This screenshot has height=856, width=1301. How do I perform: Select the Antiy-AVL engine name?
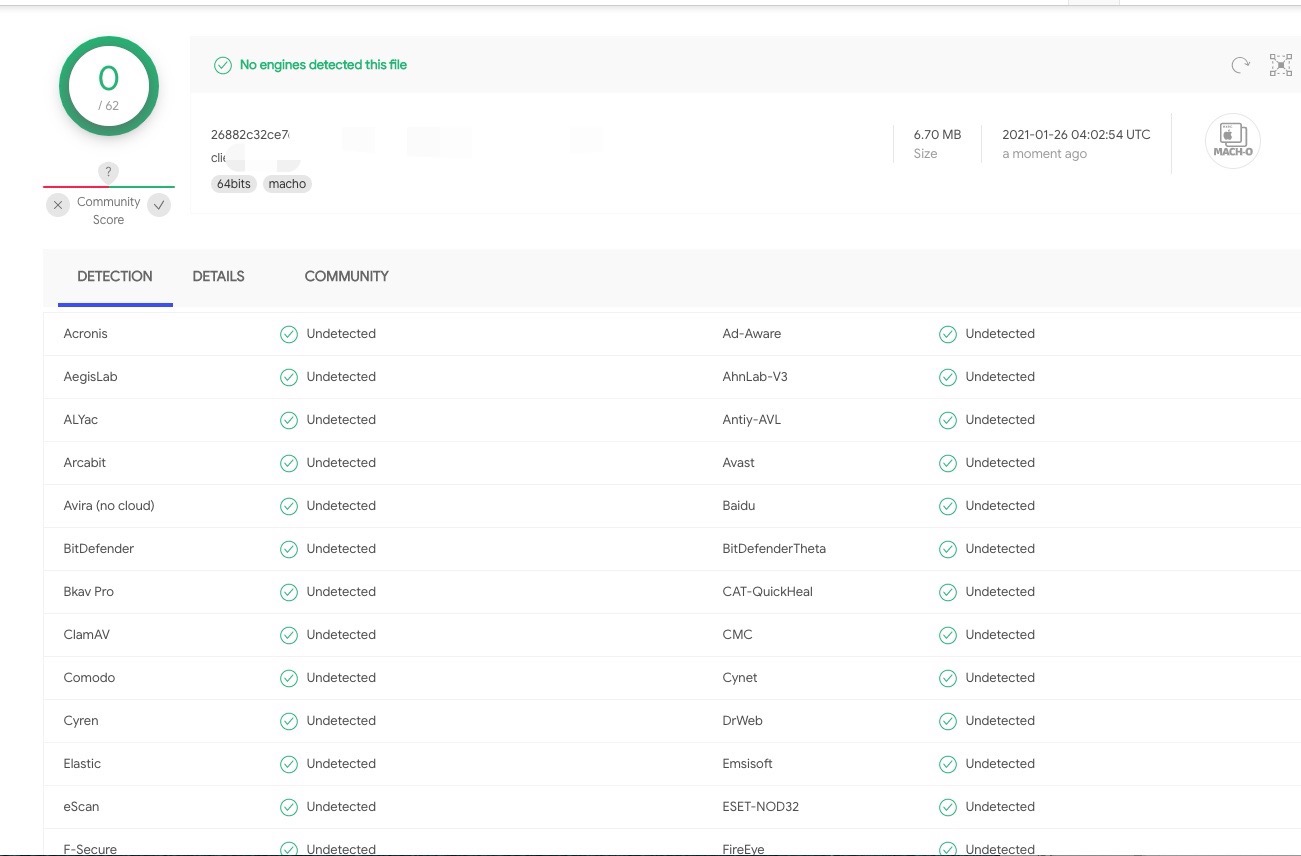tap(751, 420)
